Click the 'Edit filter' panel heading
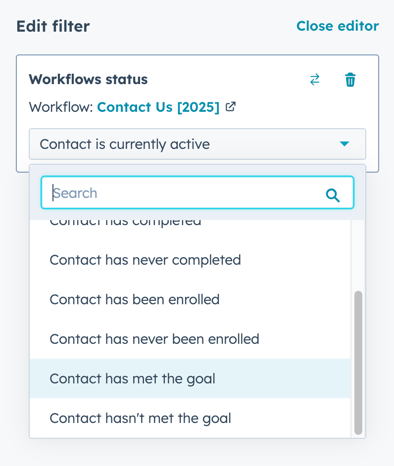394x466 pixels. 53,26
